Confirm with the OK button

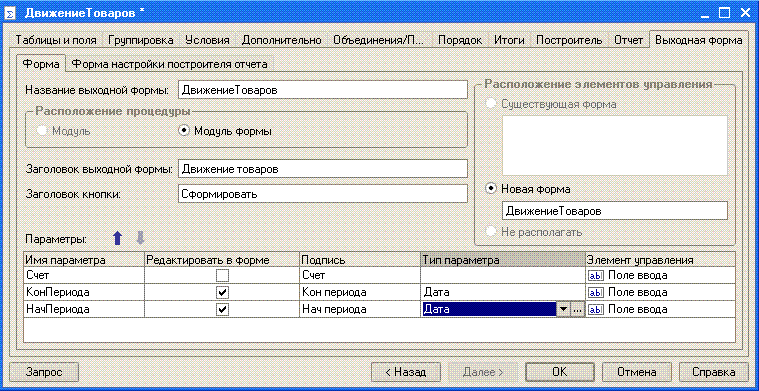click(x=560, y=372)
